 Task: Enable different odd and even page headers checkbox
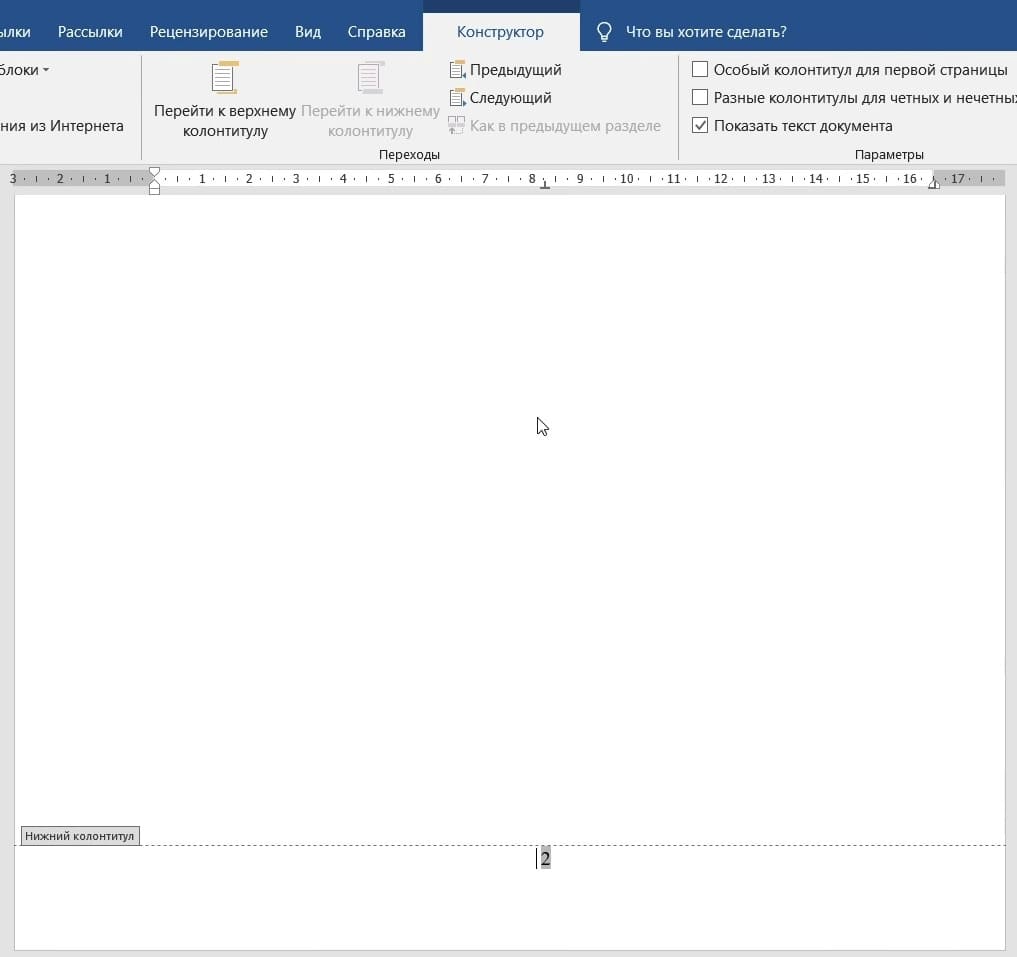point(700,97)
